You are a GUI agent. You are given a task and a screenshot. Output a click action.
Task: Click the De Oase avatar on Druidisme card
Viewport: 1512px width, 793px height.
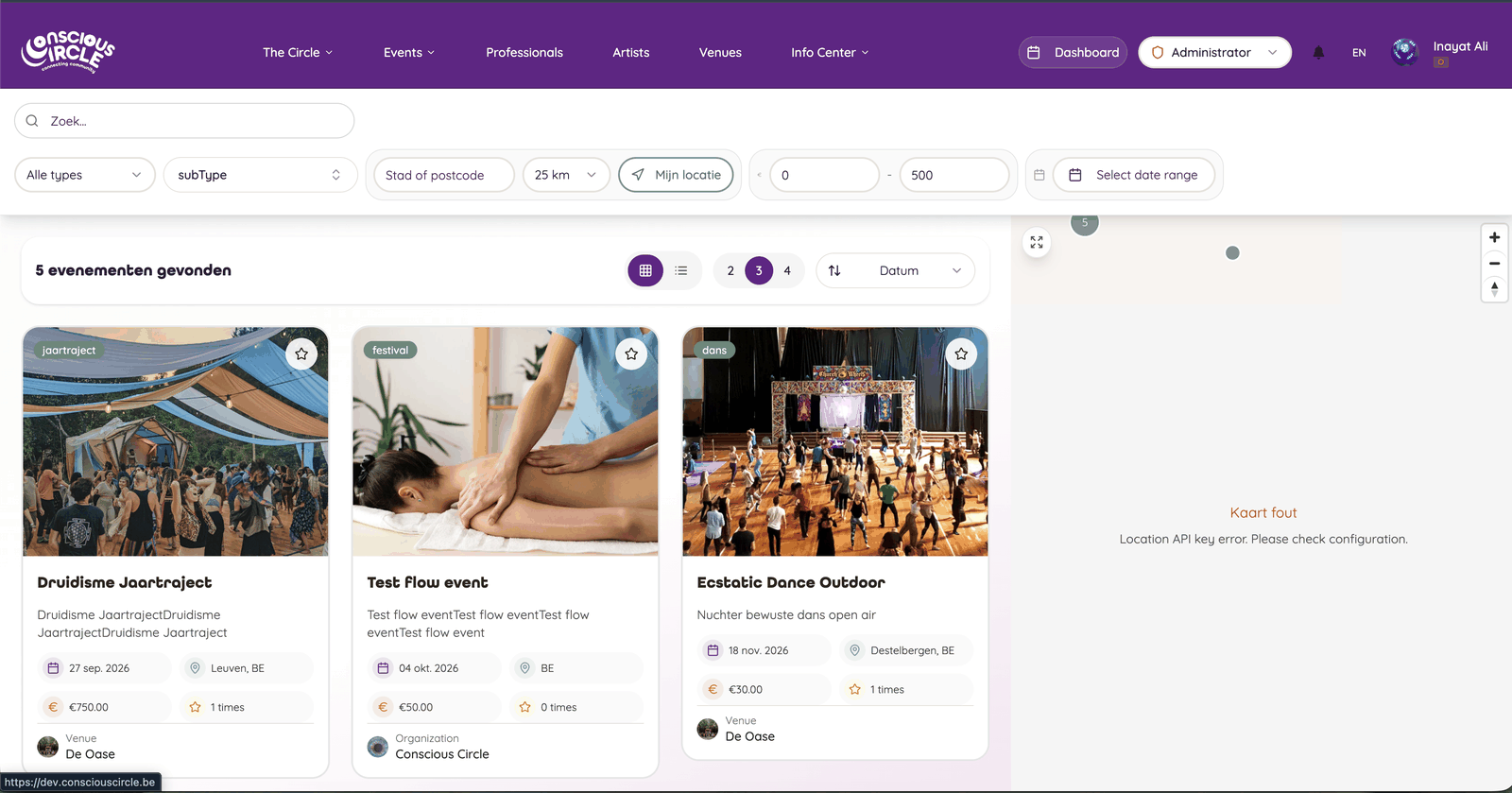click(x=48, y=747)
